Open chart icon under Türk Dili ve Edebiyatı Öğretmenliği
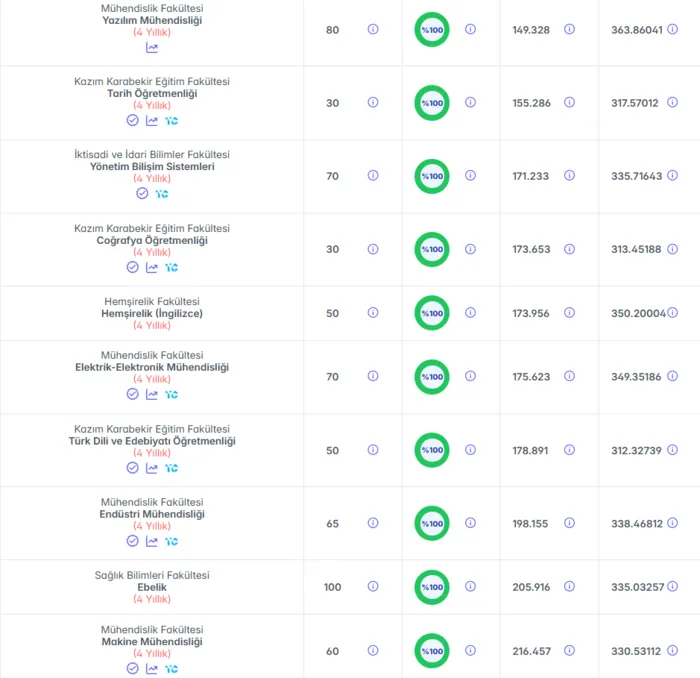This screenshot has width=700, height=678. point(152,468)
